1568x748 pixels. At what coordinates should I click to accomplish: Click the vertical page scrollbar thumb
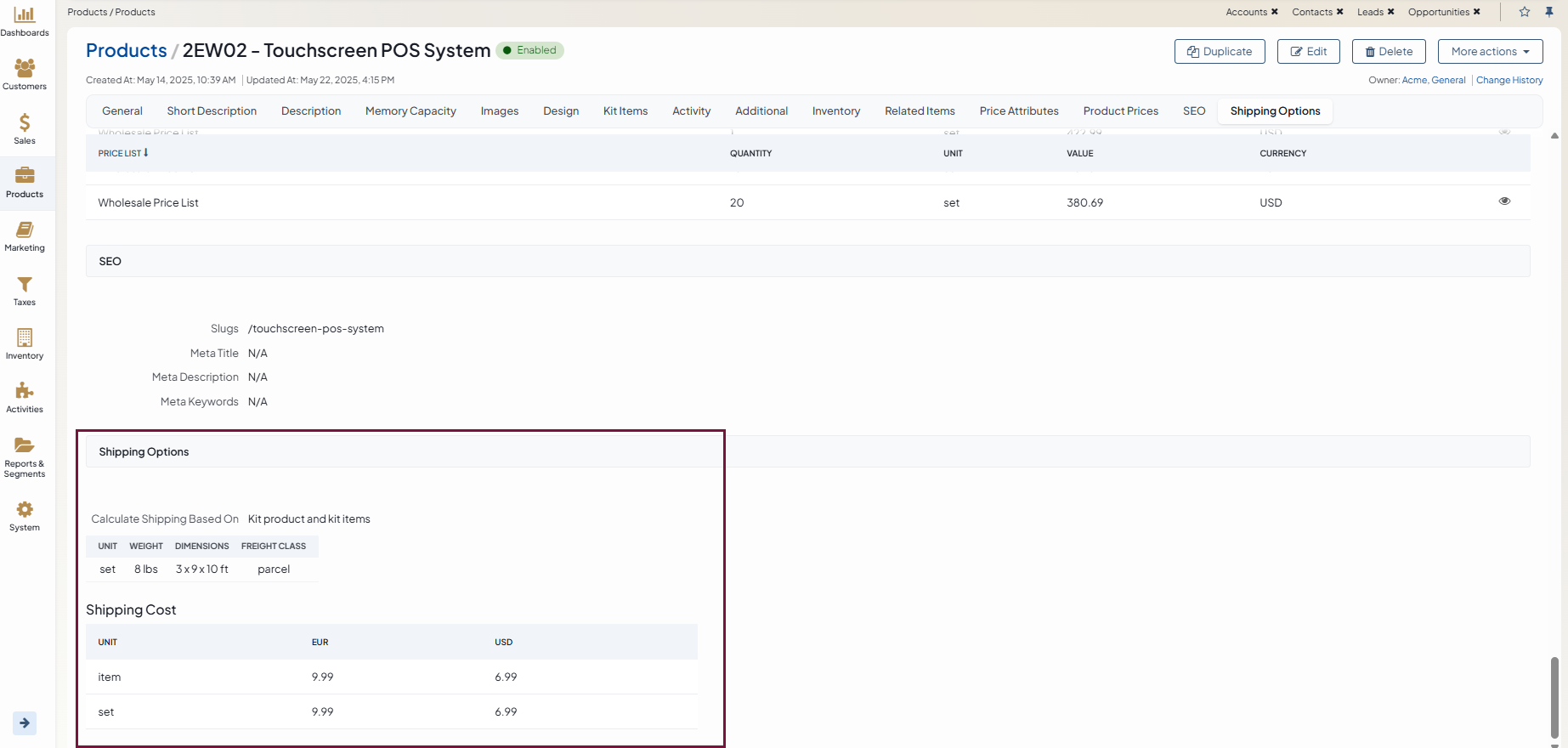(x=1554, y=697)
